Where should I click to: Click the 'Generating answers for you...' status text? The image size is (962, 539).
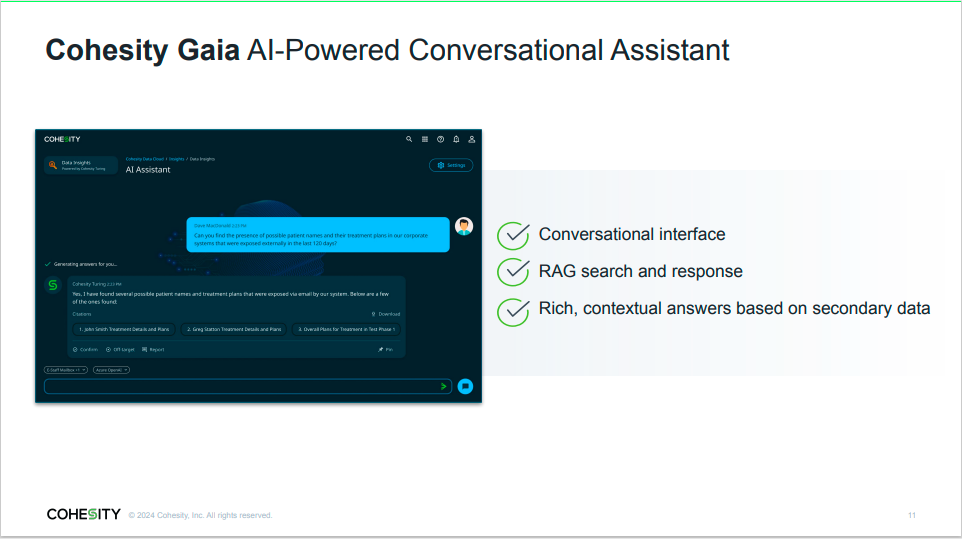click(85, 264)
